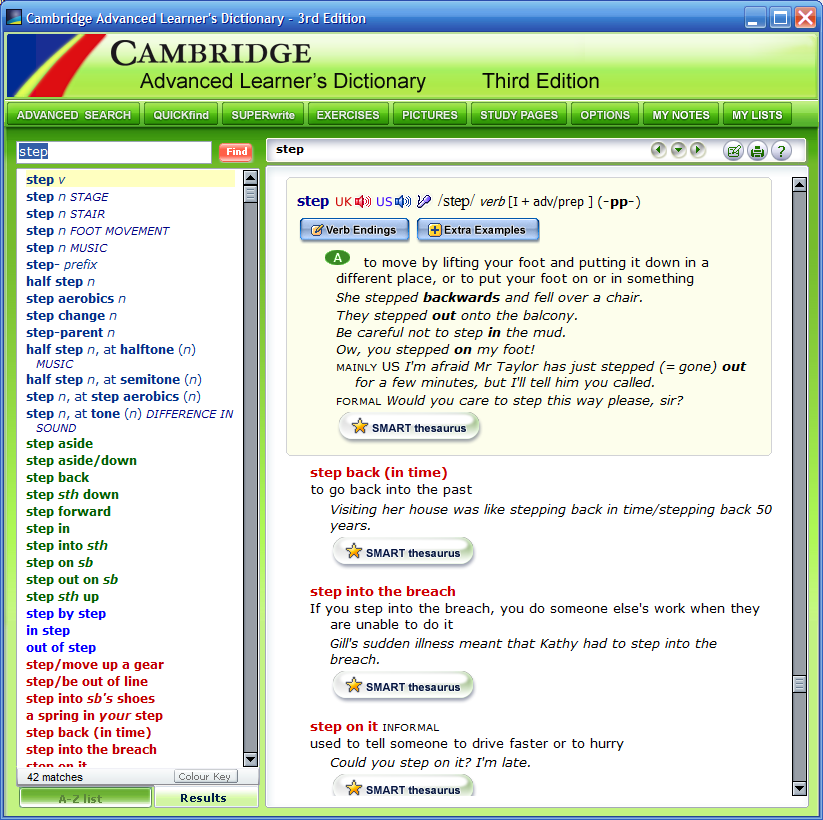
Task: Switch to the A-Z list tab
Action: click(85, 797)
